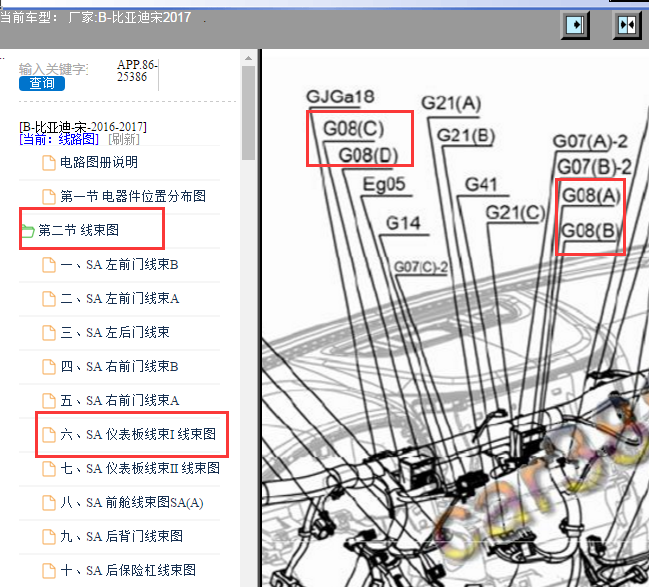
Task: Click connector label G08(B) in diagram
Action: click(x=591, y=231)
